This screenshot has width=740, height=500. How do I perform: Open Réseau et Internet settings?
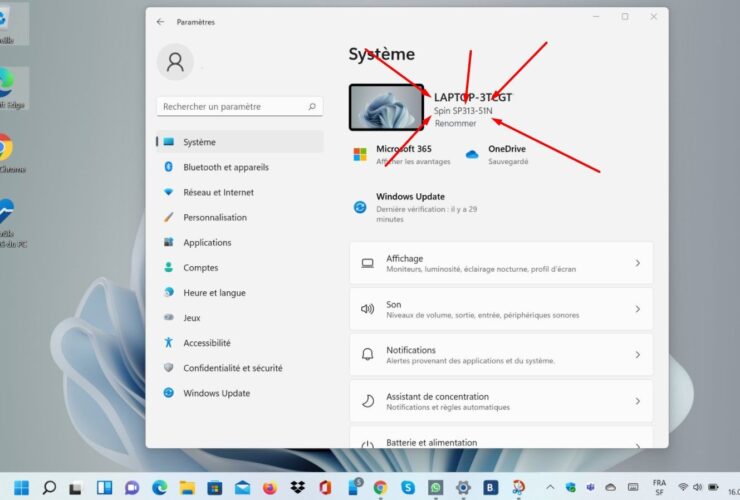coord(240,192)
